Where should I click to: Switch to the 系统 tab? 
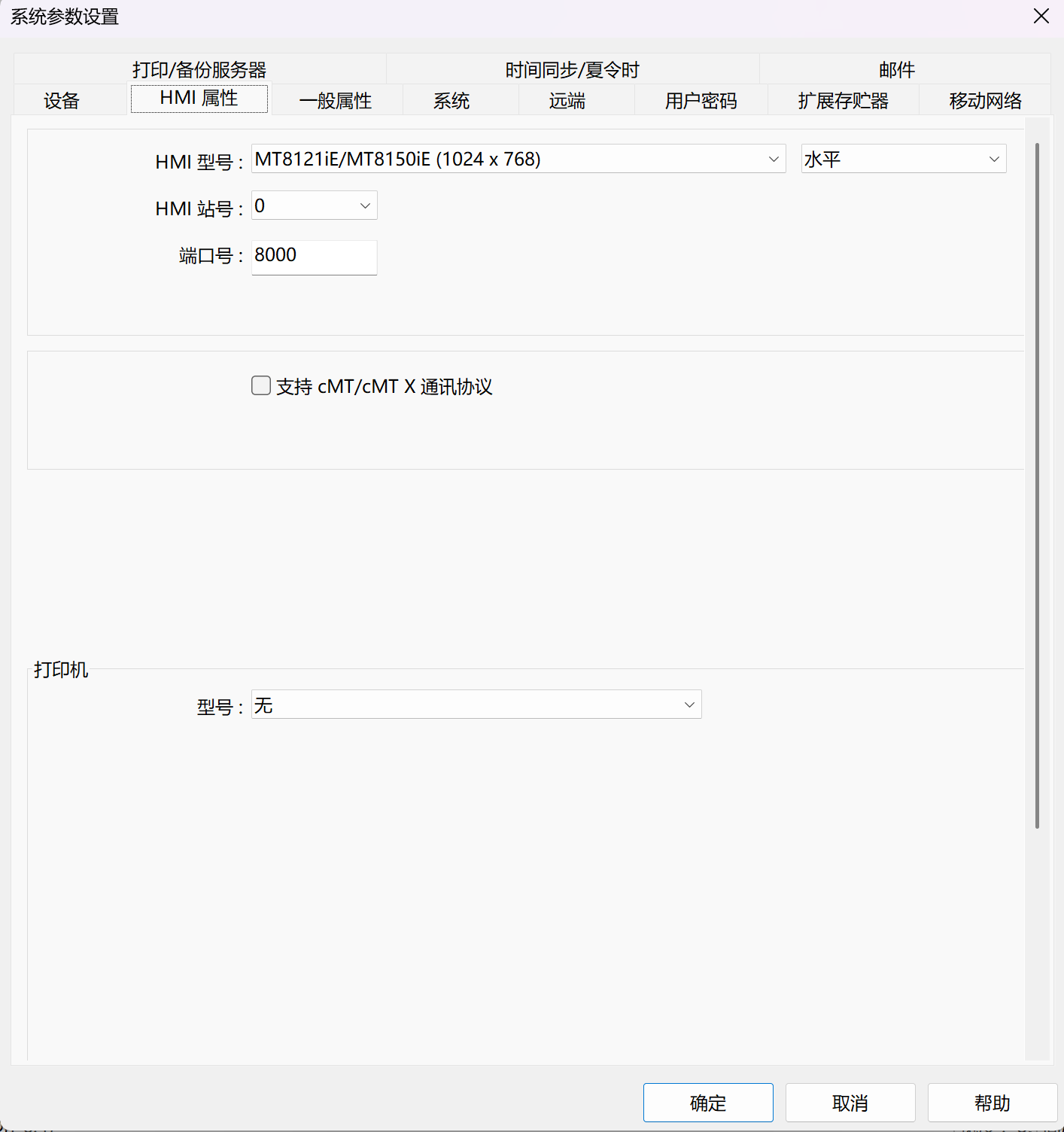pyautogui.click(x=451, y=100)
